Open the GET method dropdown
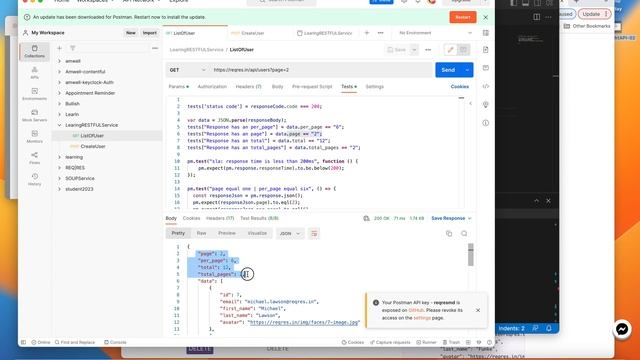This screenshot has width=640, height=360. point(187,70)
